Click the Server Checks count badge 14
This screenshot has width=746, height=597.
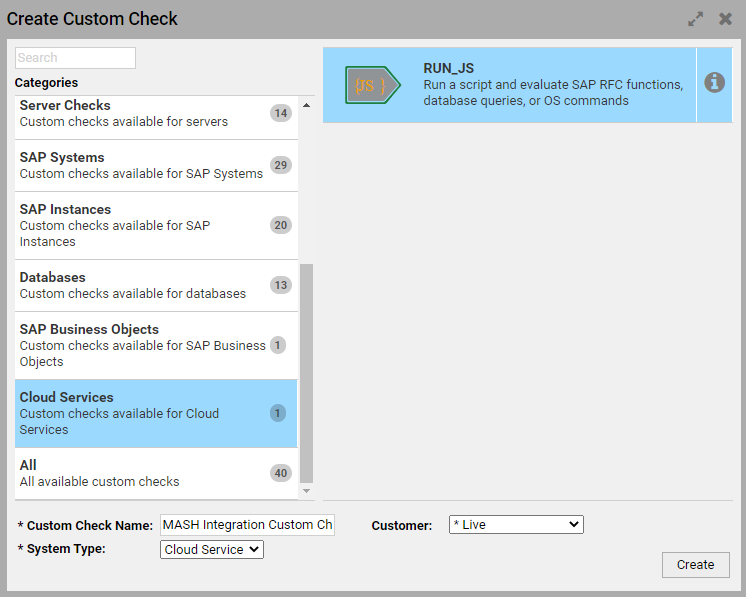pos(281,113)
